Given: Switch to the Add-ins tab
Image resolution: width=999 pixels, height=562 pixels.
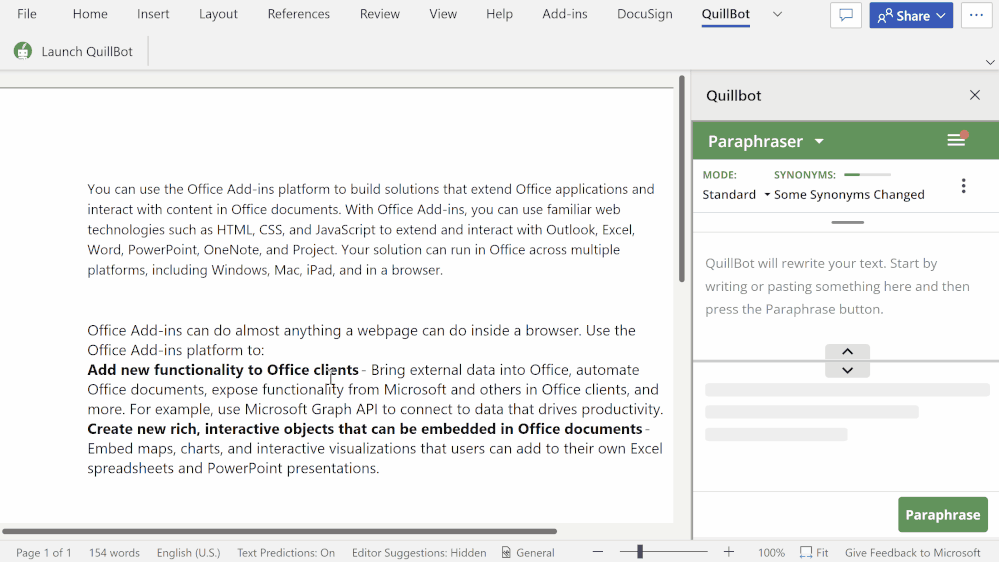Looking at the screenshot, I should point(564,14).
